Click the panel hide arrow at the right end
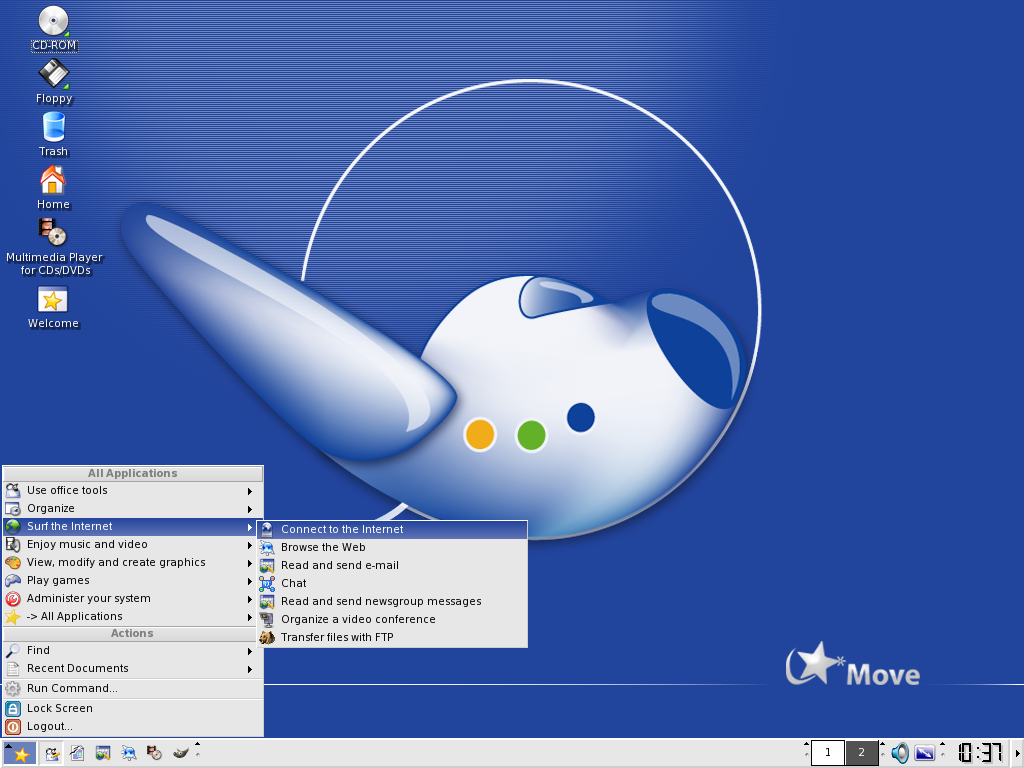 (1017, 754)
